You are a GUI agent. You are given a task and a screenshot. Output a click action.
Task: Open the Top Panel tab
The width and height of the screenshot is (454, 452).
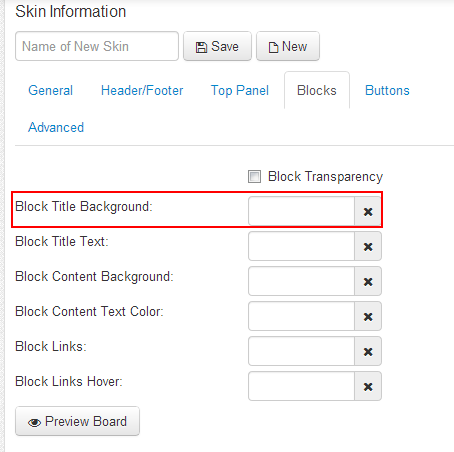point(240,90)
